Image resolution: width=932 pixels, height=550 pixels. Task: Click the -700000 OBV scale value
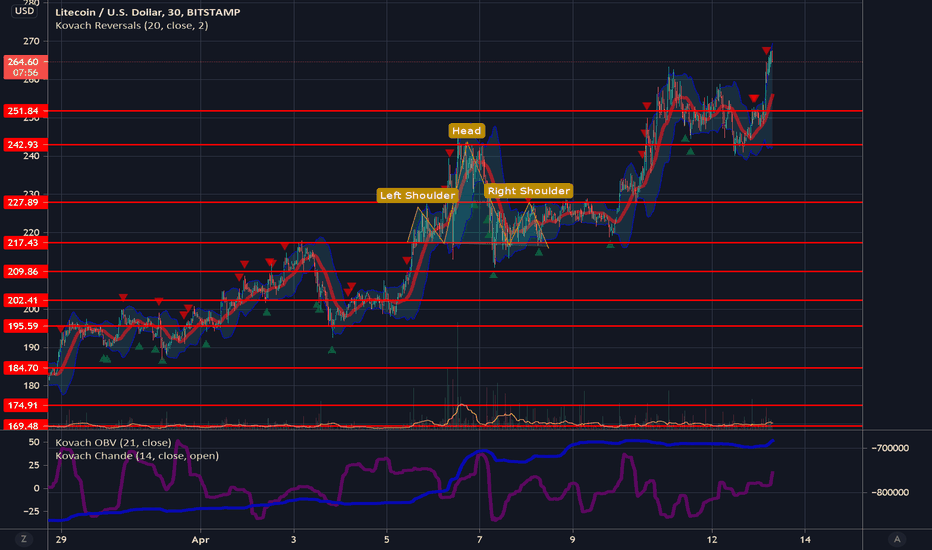890,448
